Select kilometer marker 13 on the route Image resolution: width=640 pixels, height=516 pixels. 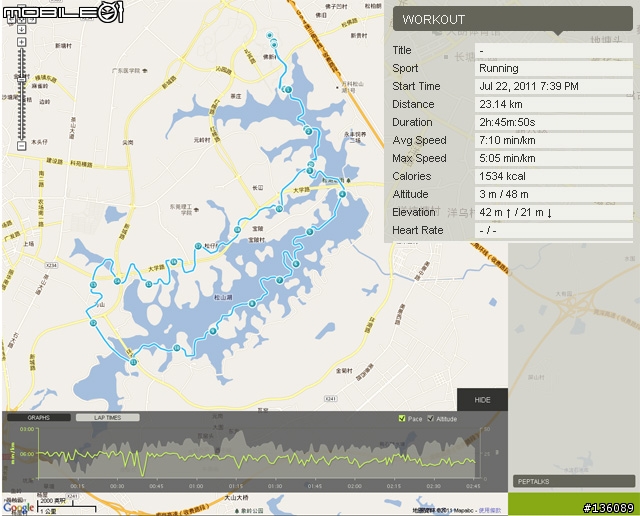click(93, 285)
